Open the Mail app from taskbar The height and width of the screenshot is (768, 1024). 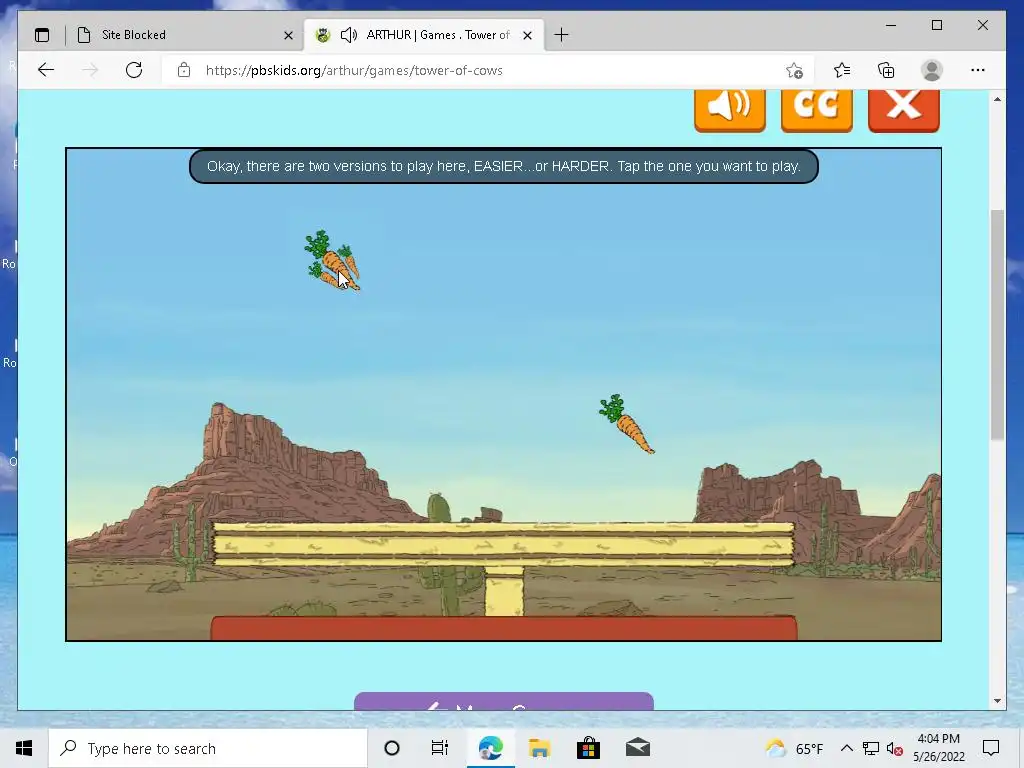(x=638, y=748)
